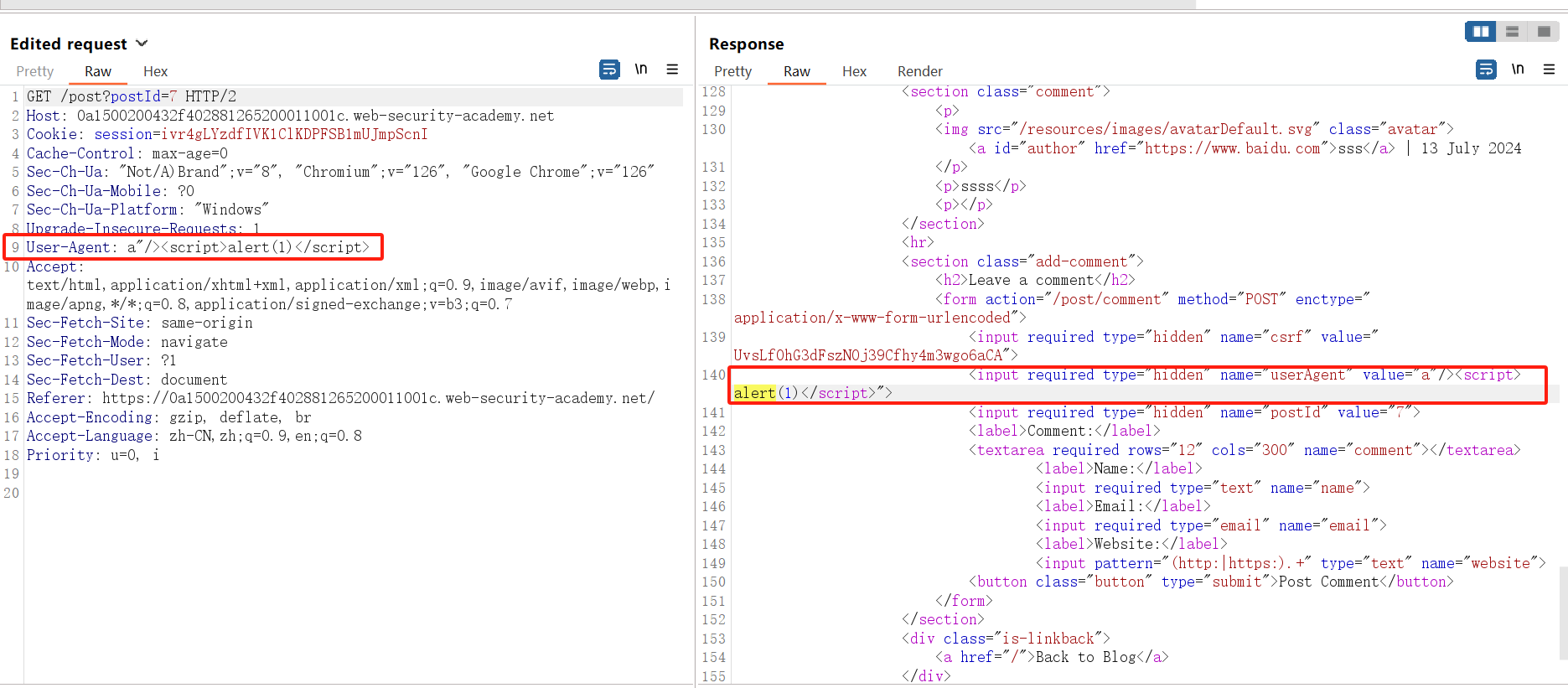This screenshot has height=688, width=1568.
Task: Click the response vertical scrollbar
Action: point(1563,614)
